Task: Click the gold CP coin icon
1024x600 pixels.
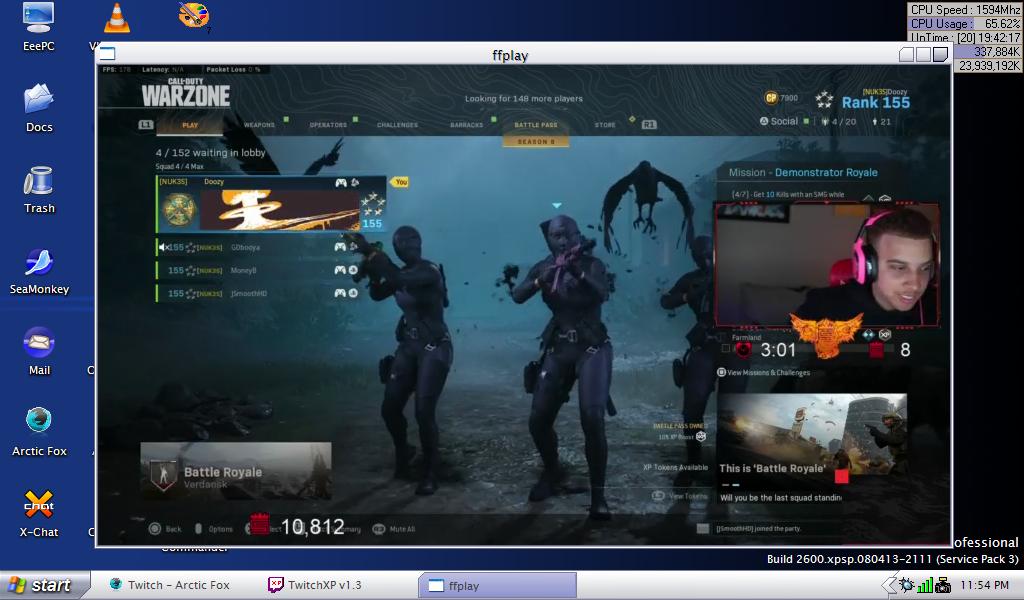Action: pyautogui.click(x=771, y=98)
